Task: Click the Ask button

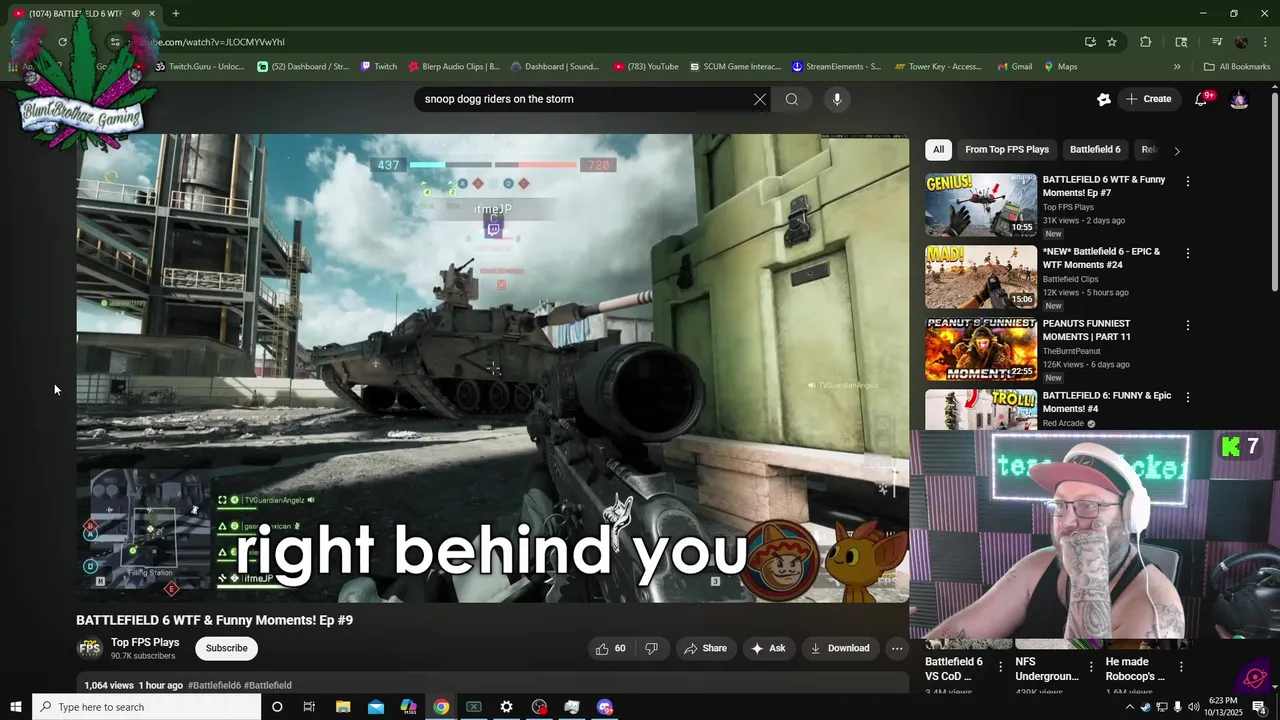Action: [x=768, y=648]
